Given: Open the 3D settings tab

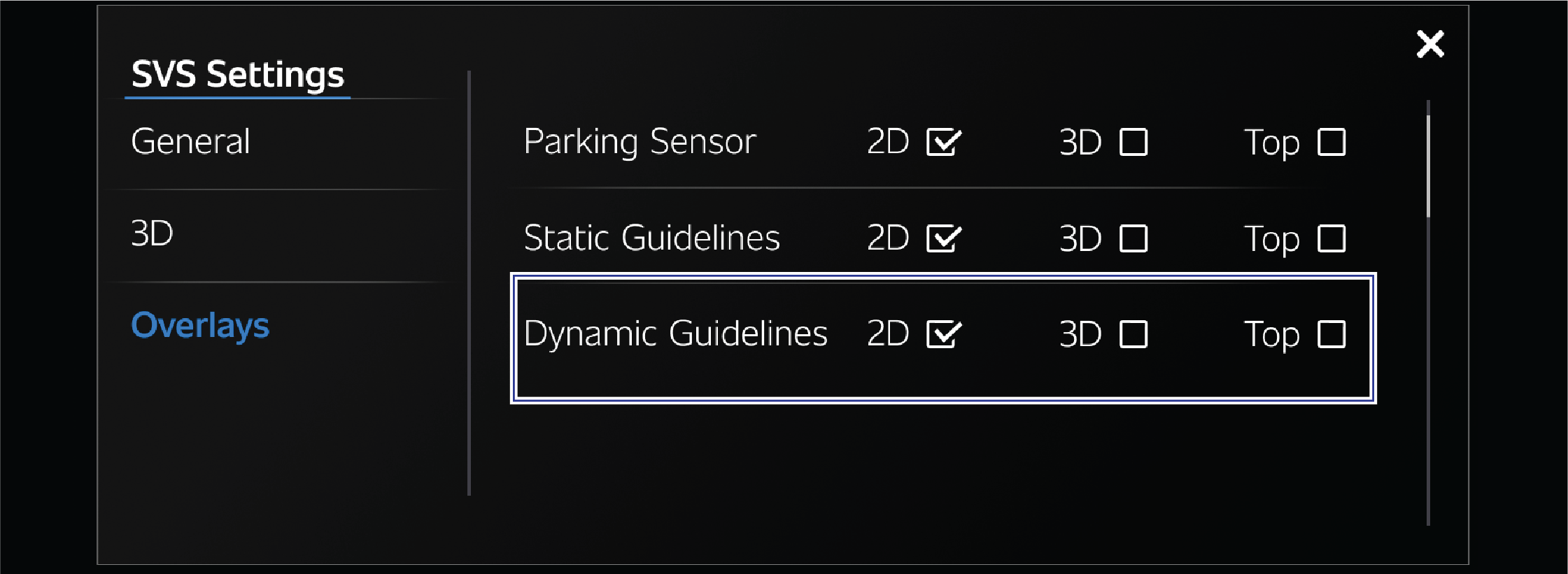Looking at the screenshot, I should 152,234.
